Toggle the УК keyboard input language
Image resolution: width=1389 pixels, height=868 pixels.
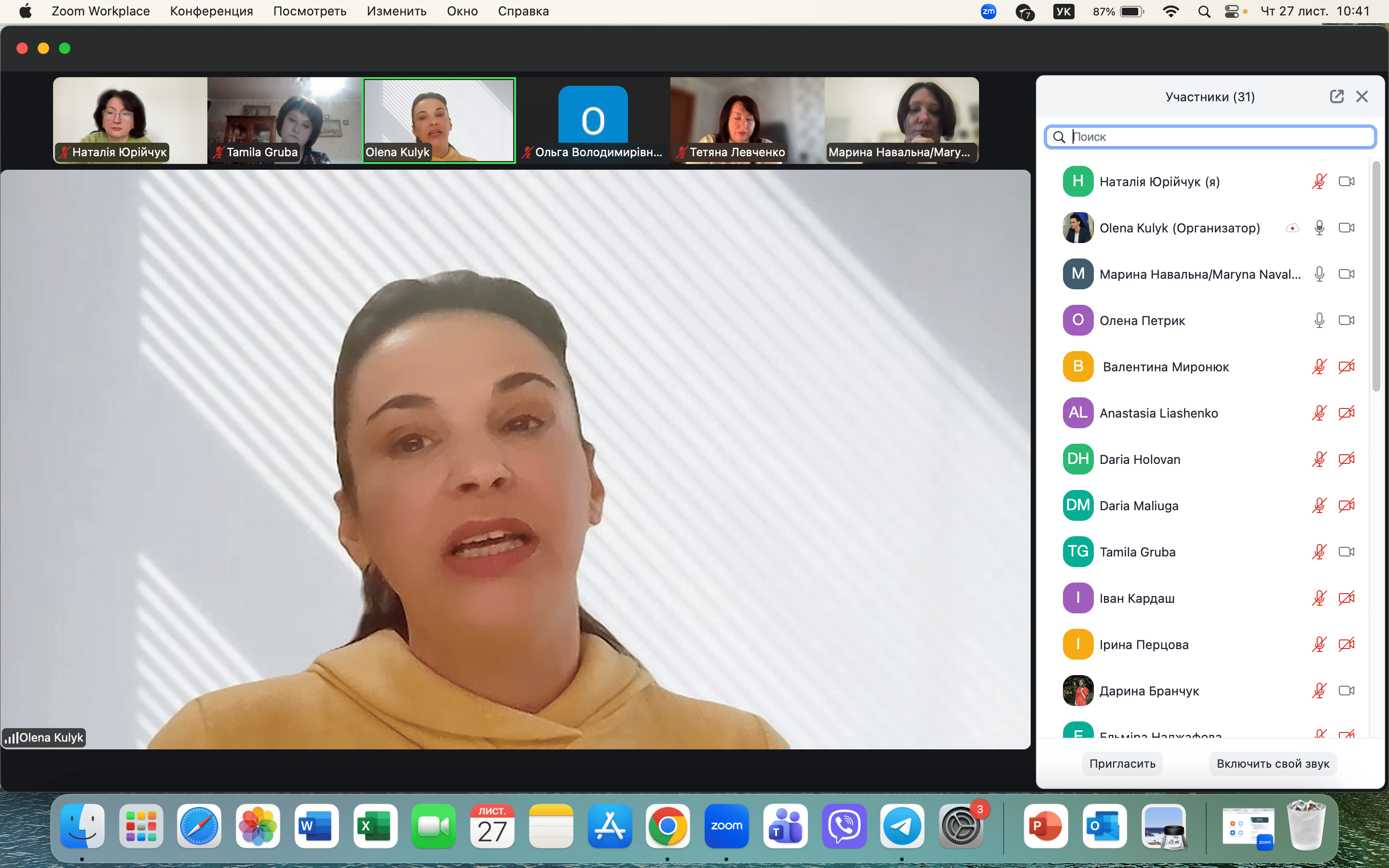point(1063,12)
